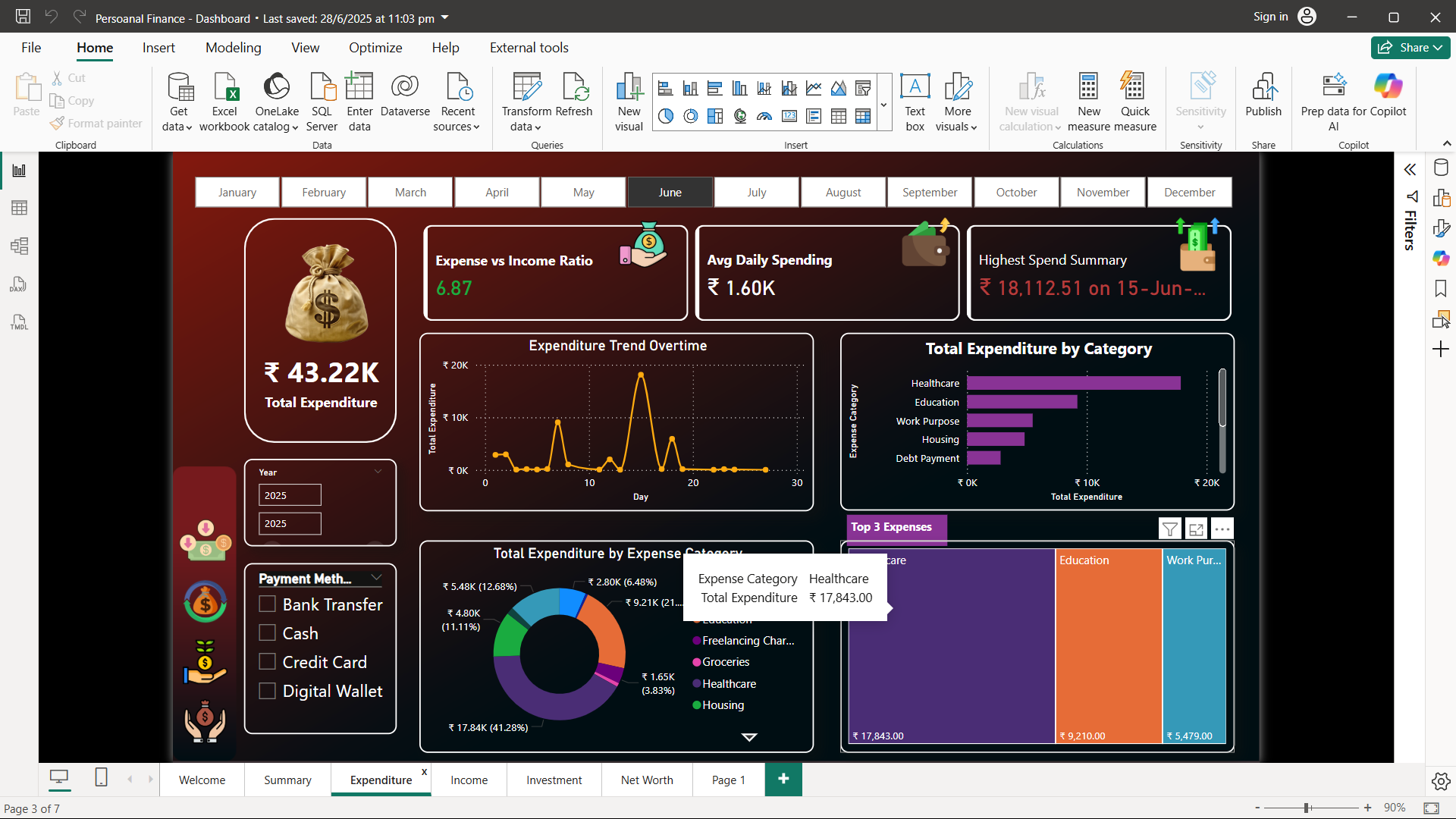Select October month button
This screenshot has height=819, width=1456.
(x=1016, y=192)
